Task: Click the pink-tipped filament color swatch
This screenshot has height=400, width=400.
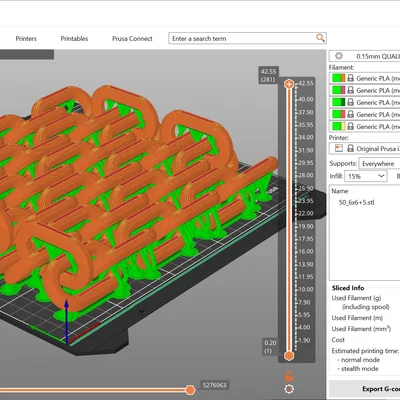Action: click(339, 90)
